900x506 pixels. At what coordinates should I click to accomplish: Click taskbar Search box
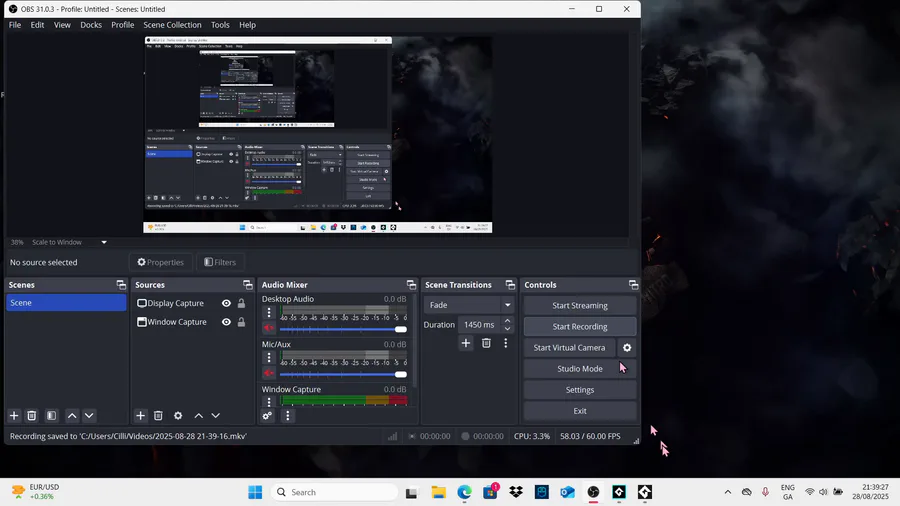click(x=335, y=492)
